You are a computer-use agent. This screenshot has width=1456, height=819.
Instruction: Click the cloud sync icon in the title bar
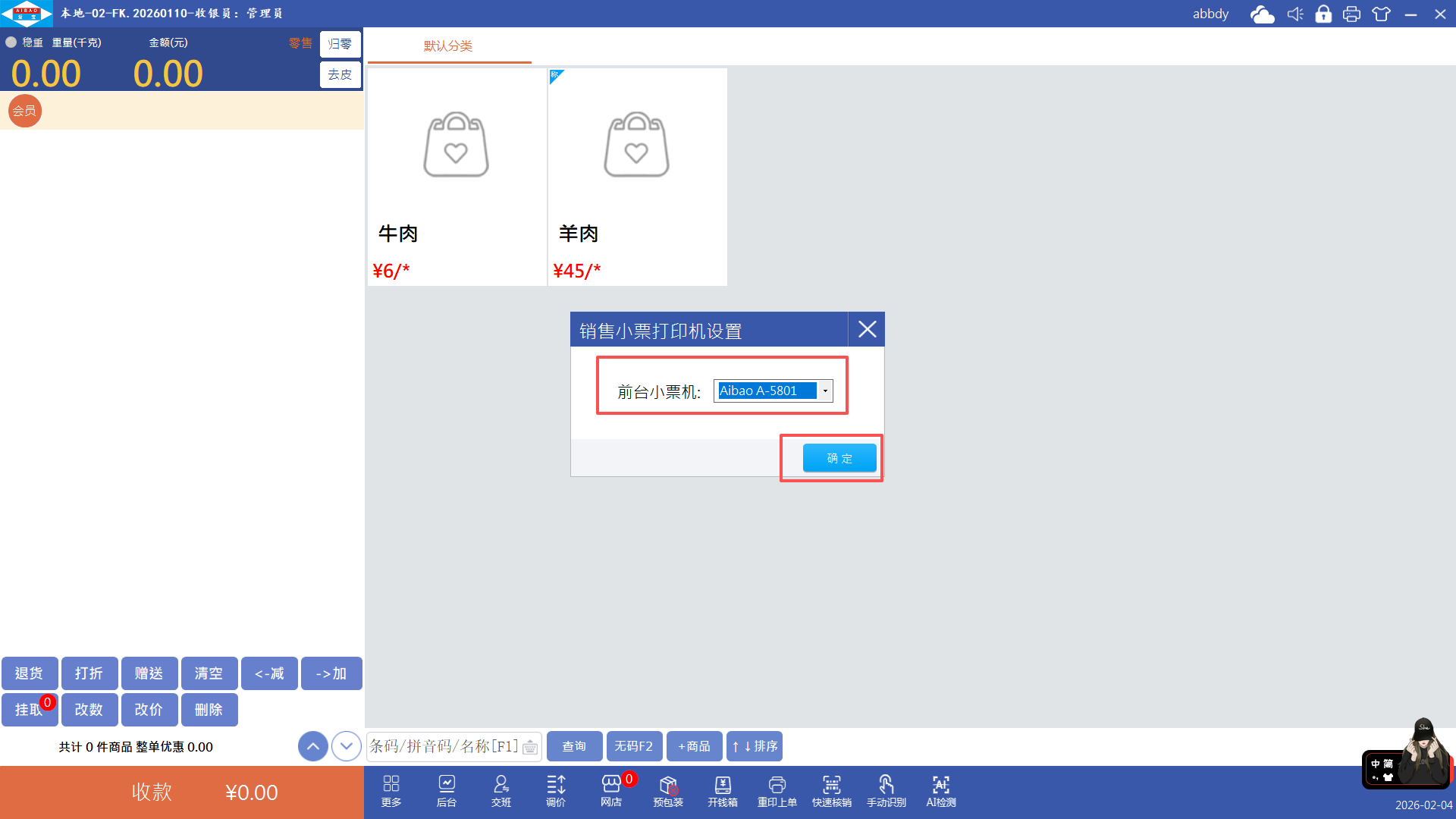coord(1262,14)
